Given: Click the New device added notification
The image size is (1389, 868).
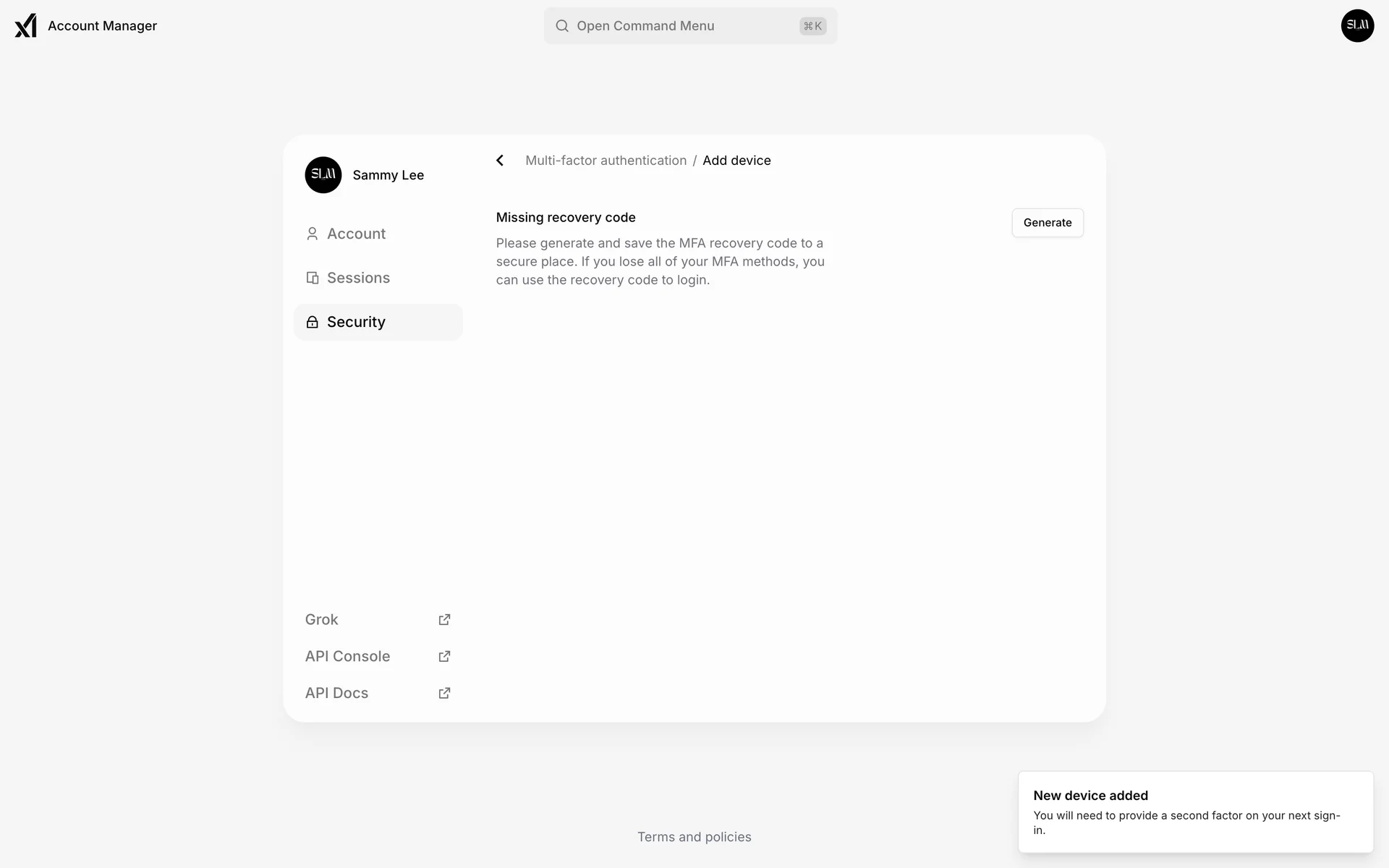Looking at the screenshot, I should (1195, 812).
